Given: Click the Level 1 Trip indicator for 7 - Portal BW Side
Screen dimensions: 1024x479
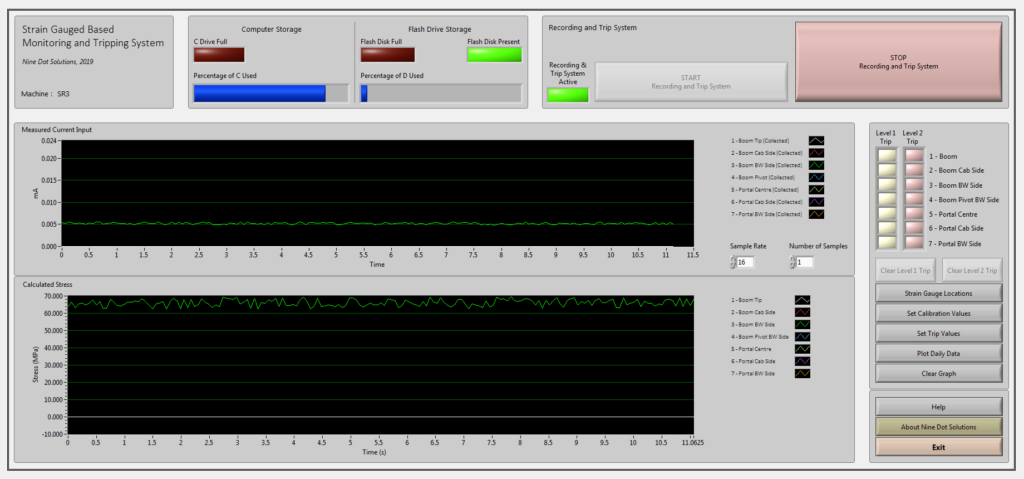Looking at the screenshot, I should [x=887, y=242].
